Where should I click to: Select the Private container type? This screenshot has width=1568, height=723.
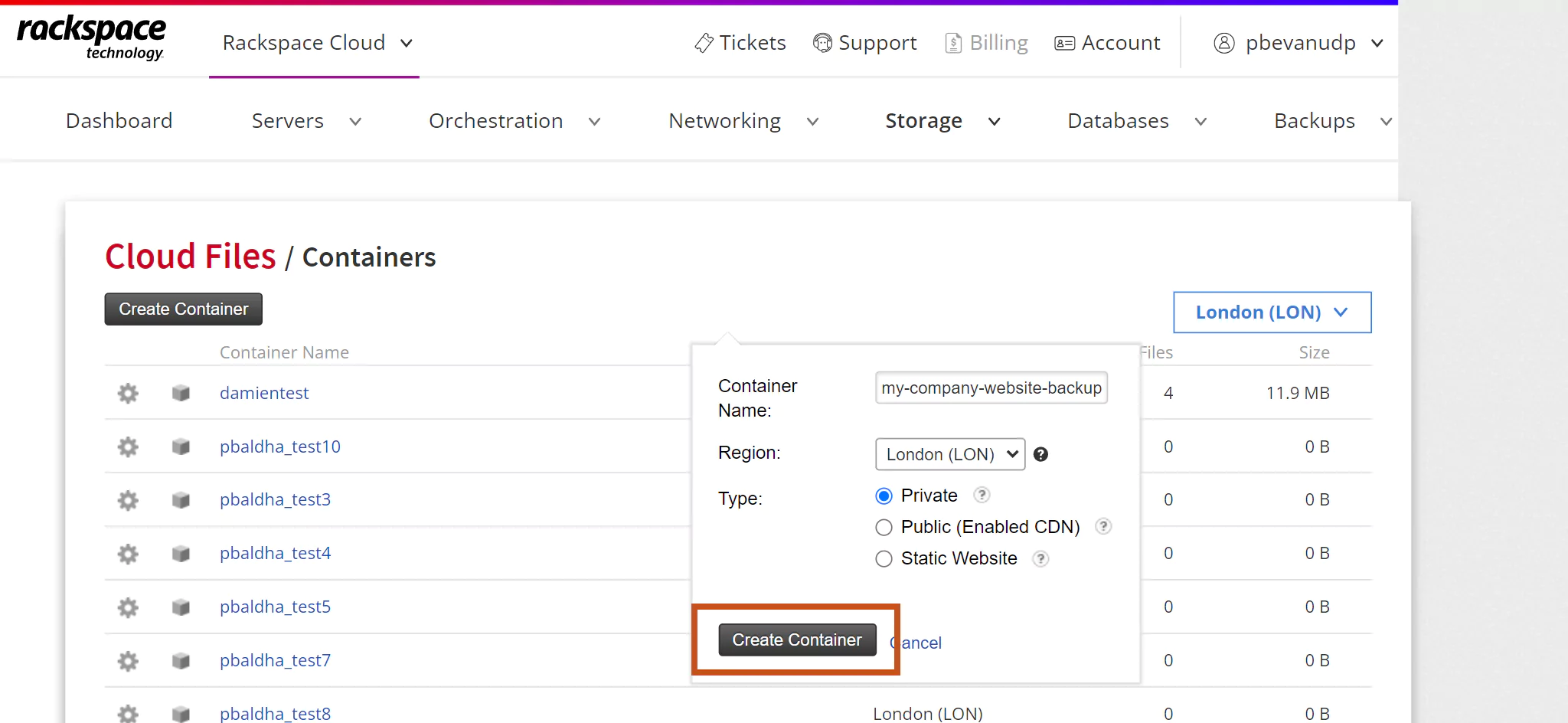click(x=884, y=496)
